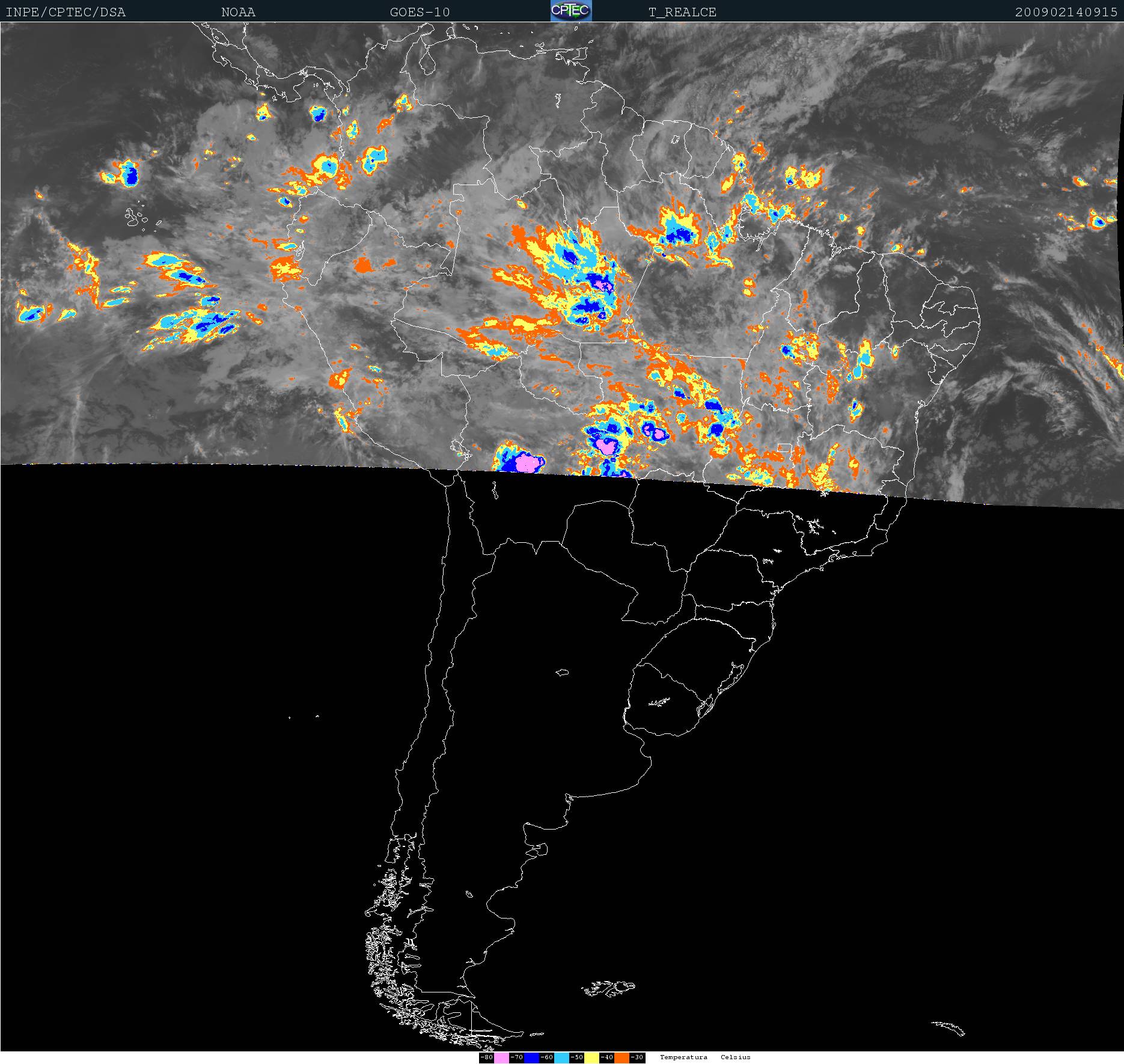
Task: Click the GOES-10 satellite label
Action: (x=420, y=12)
